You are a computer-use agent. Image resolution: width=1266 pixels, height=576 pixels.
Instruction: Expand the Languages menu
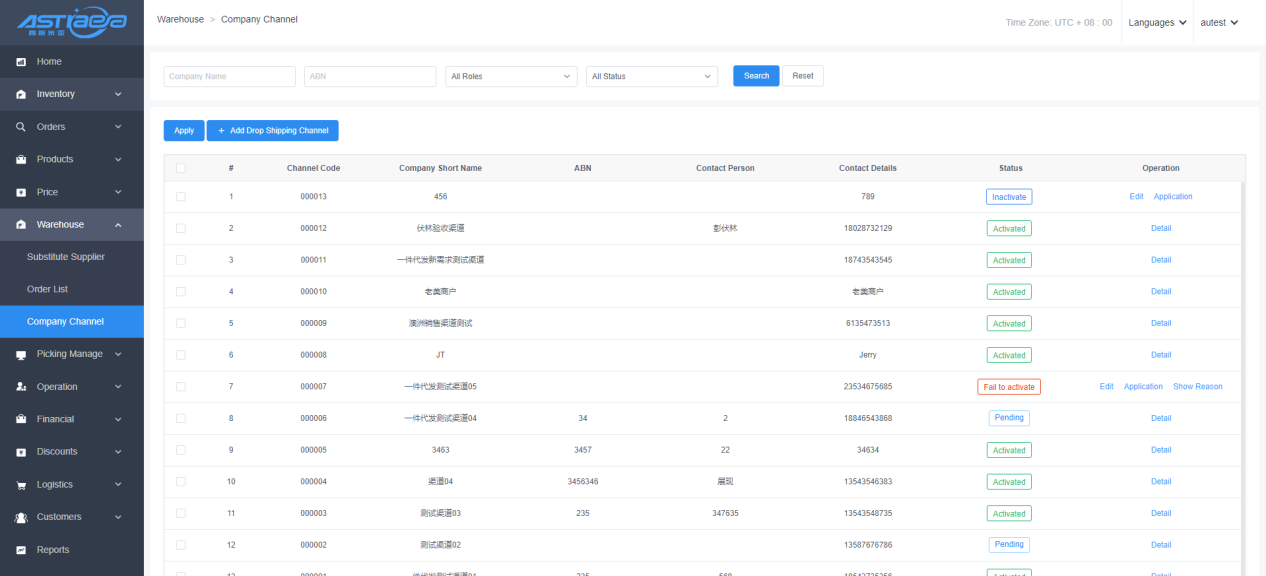click(x=1157, y=23)
